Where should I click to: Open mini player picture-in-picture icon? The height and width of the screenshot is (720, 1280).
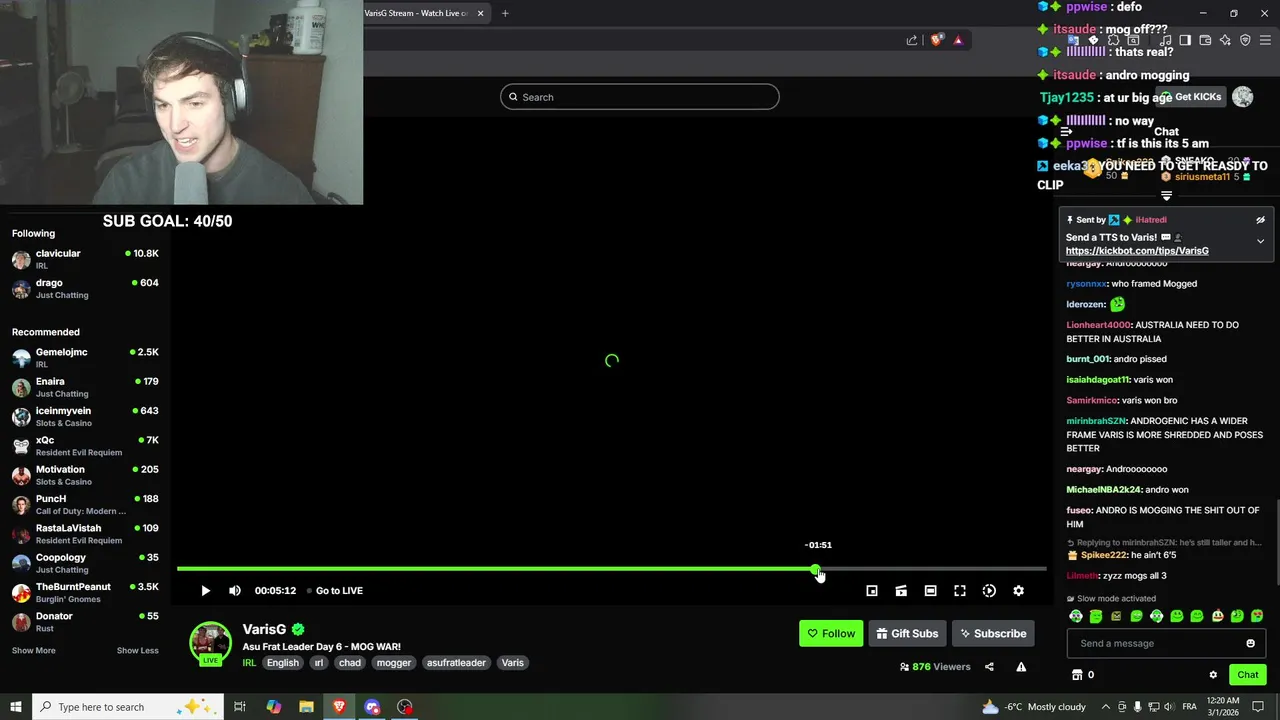pos(872,591)
